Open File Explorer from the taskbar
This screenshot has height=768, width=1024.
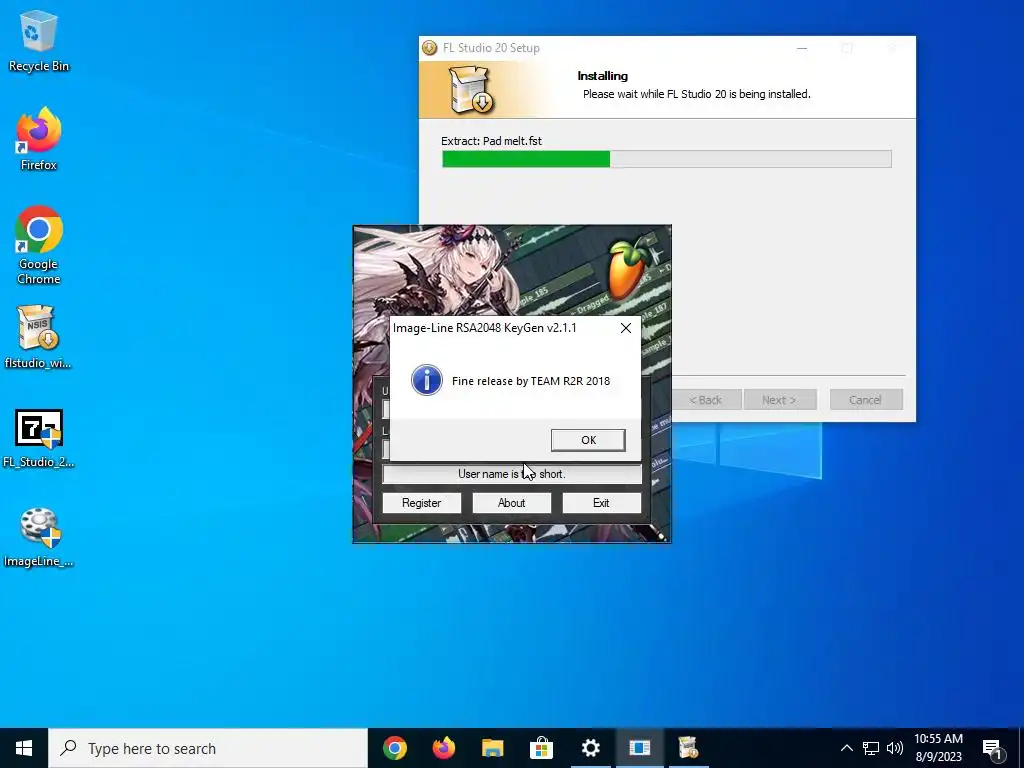493,748
